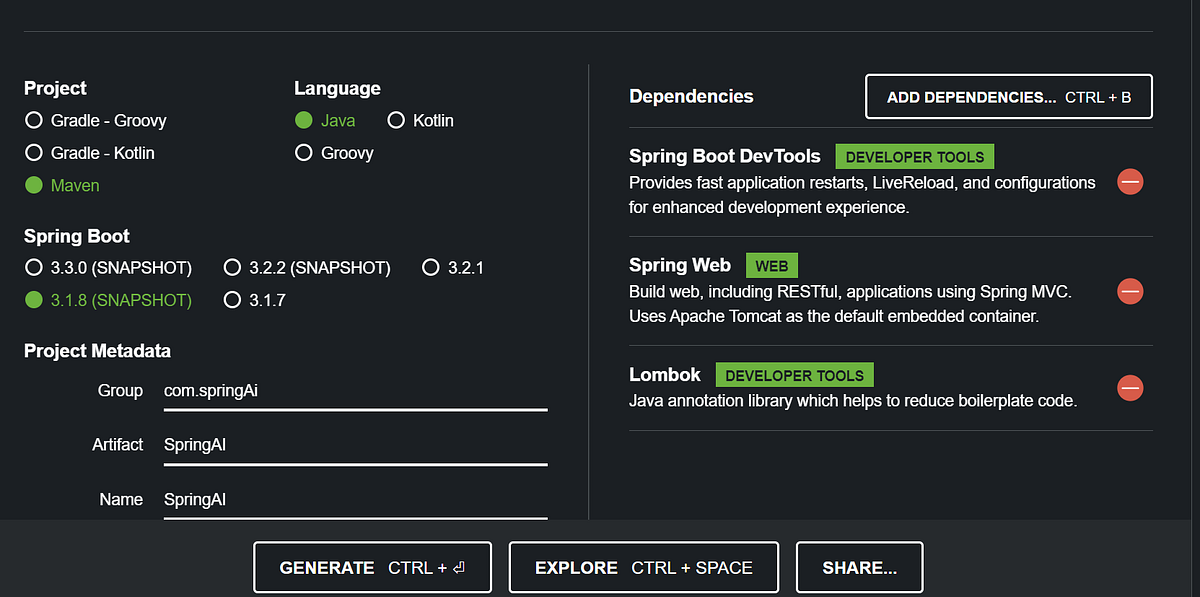The width and height of the screenshot is (1200, 597).
Task: Open the SHARE... dialog
Action: tap(859, 567)
